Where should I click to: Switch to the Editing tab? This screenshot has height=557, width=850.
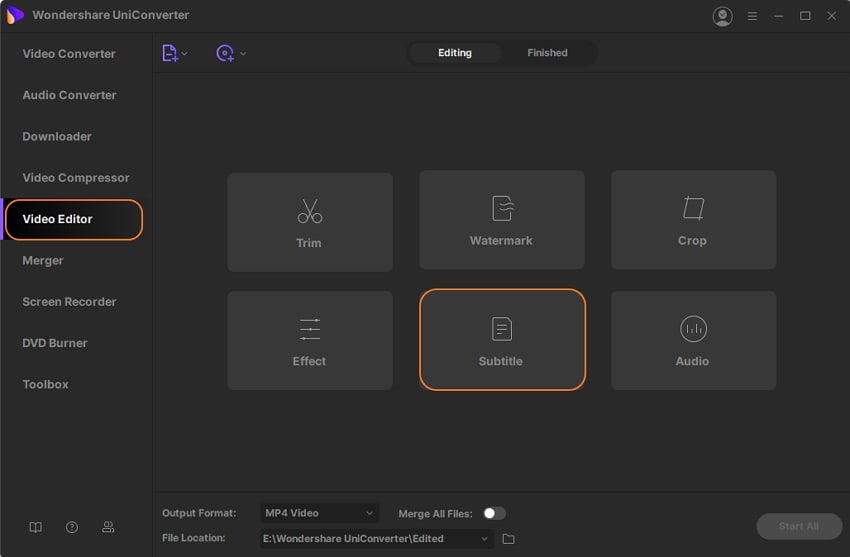454,53
